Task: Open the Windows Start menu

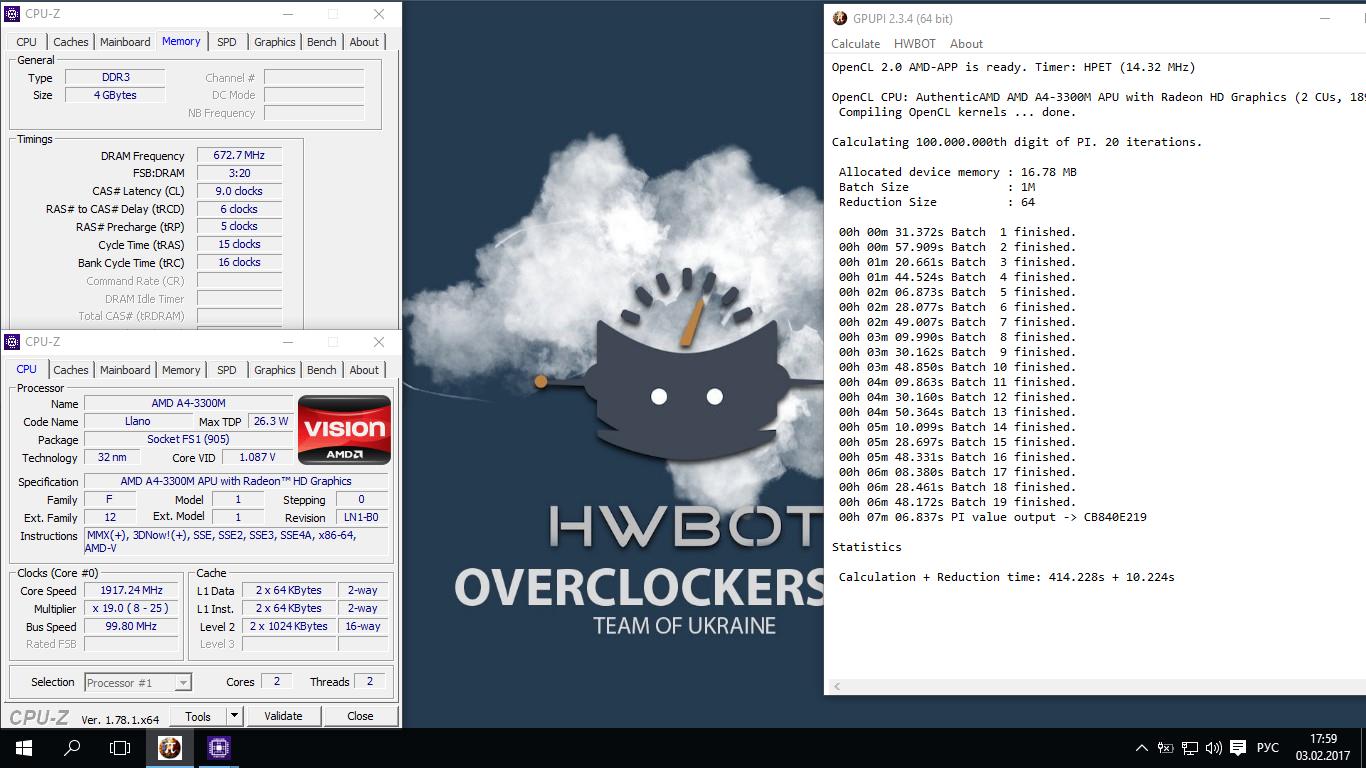Action: click(24, 747)
